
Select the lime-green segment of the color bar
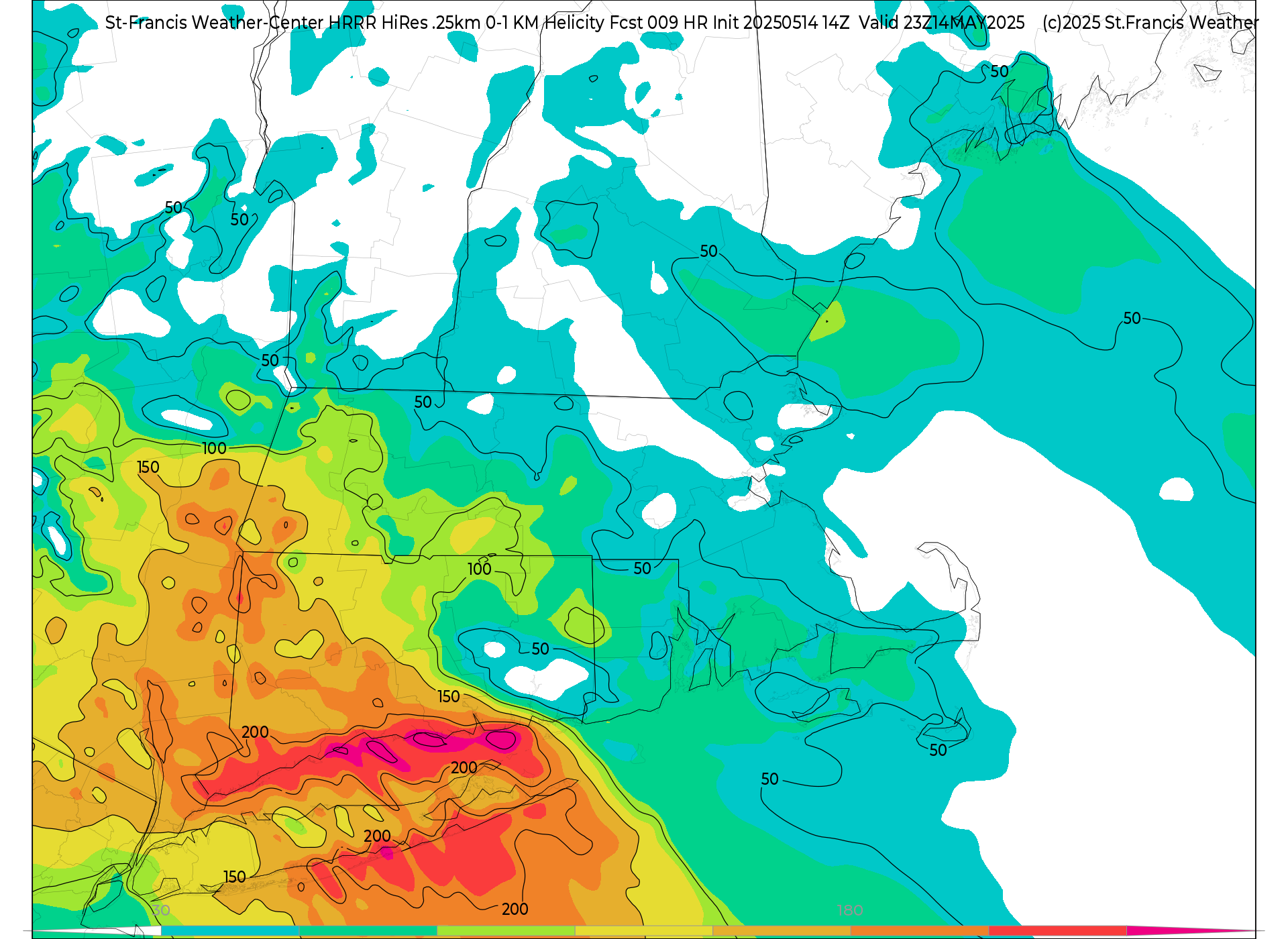coord(506,931)
